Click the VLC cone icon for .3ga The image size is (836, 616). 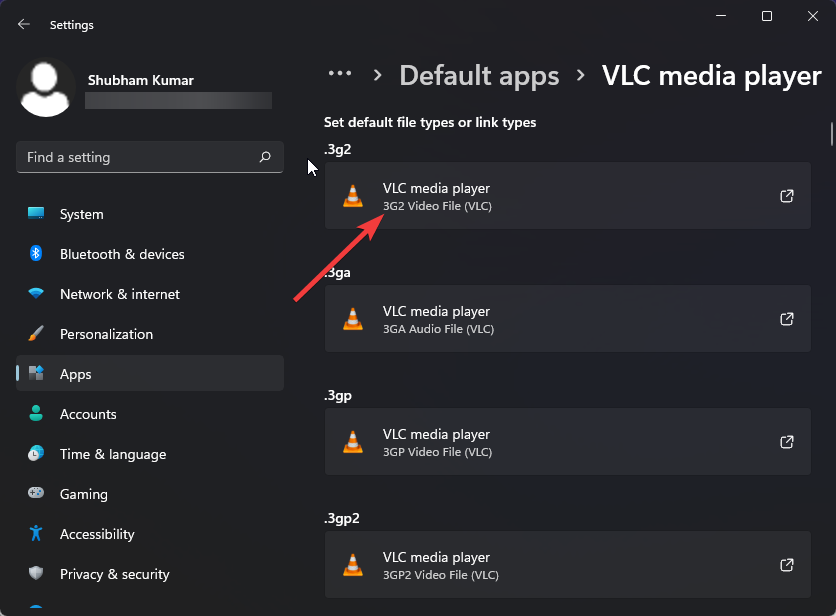pyautogui.click(x=353, y=319)
